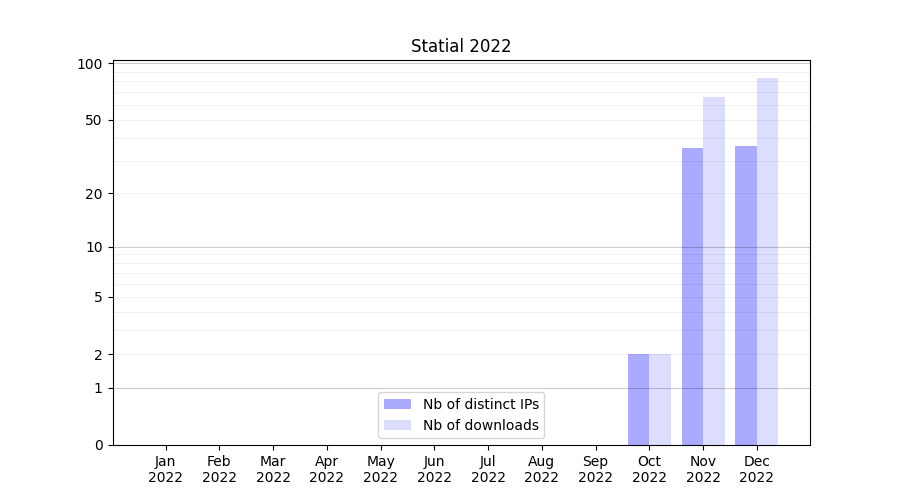Click the 10 y-axis tick label
900x500 pixels.
(93, 247)
